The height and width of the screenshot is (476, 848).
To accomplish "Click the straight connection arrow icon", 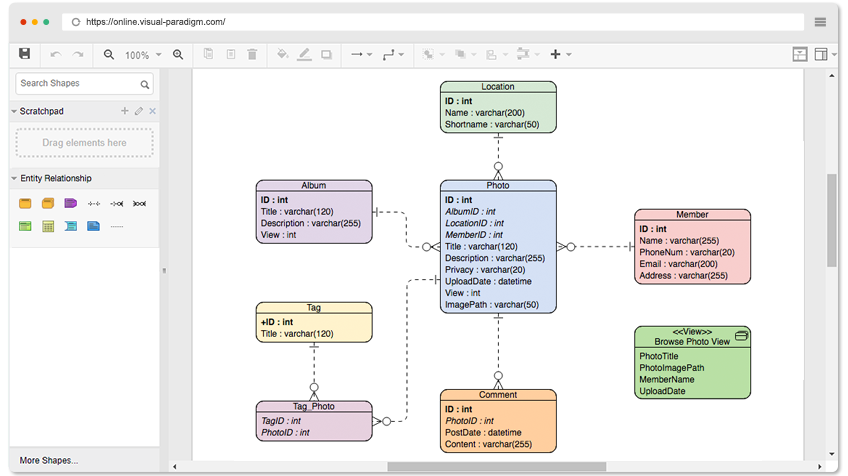I will (x=356, y=54).
